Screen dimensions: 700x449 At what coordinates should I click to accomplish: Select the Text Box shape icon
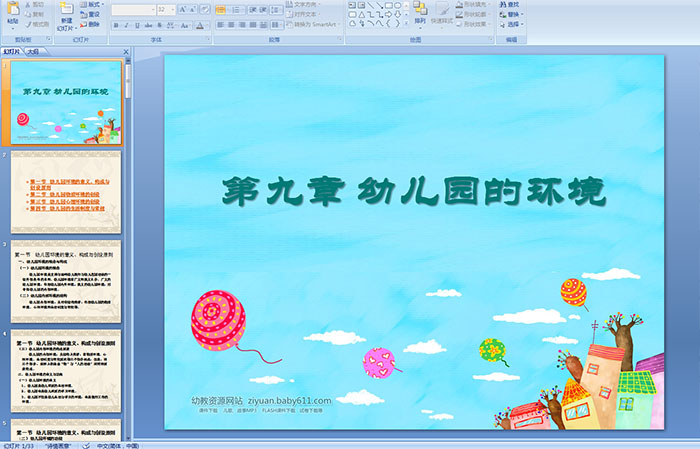(352, 5)
